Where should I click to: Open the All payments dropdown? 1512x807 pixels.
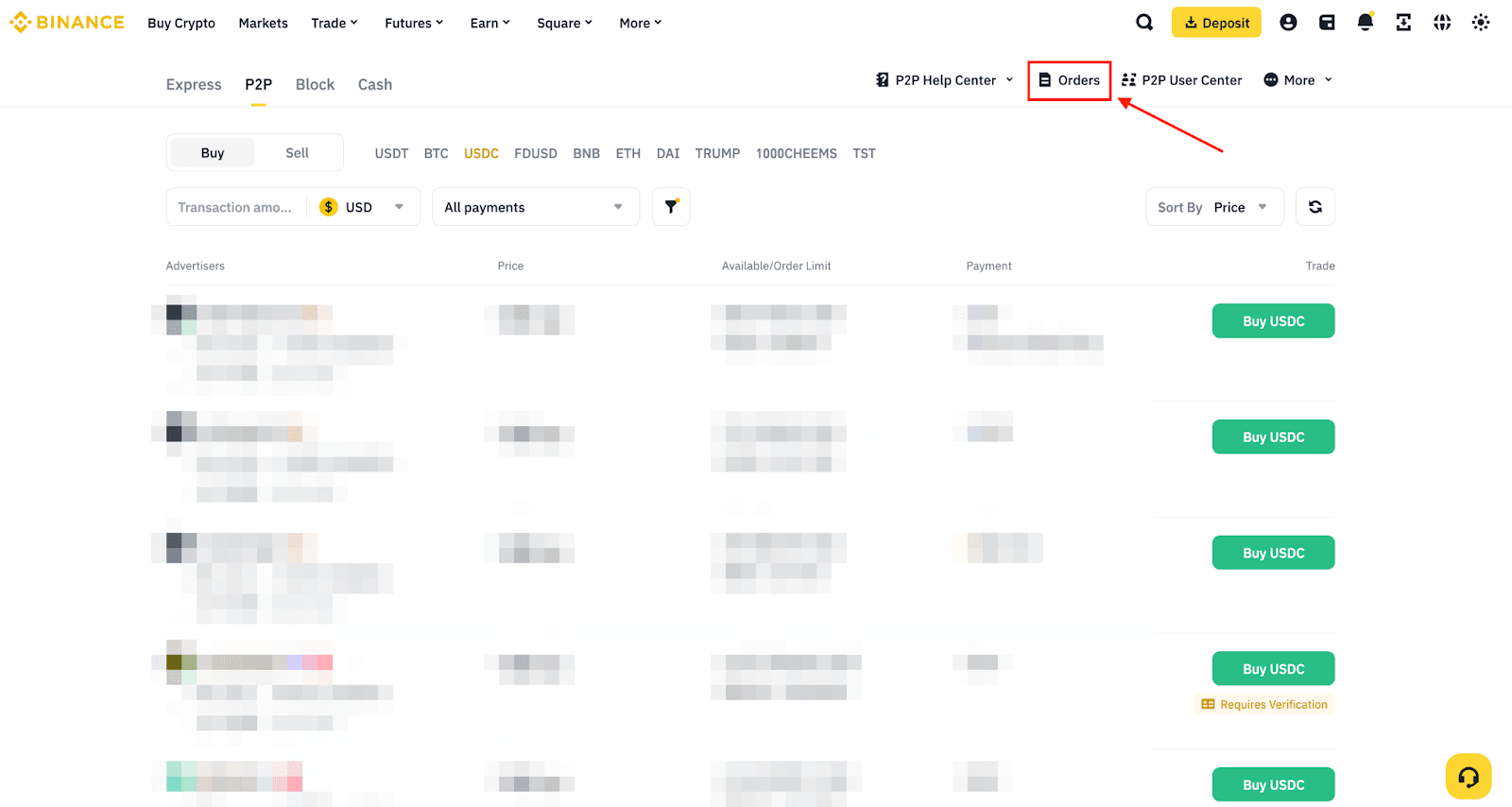[536, 207]
